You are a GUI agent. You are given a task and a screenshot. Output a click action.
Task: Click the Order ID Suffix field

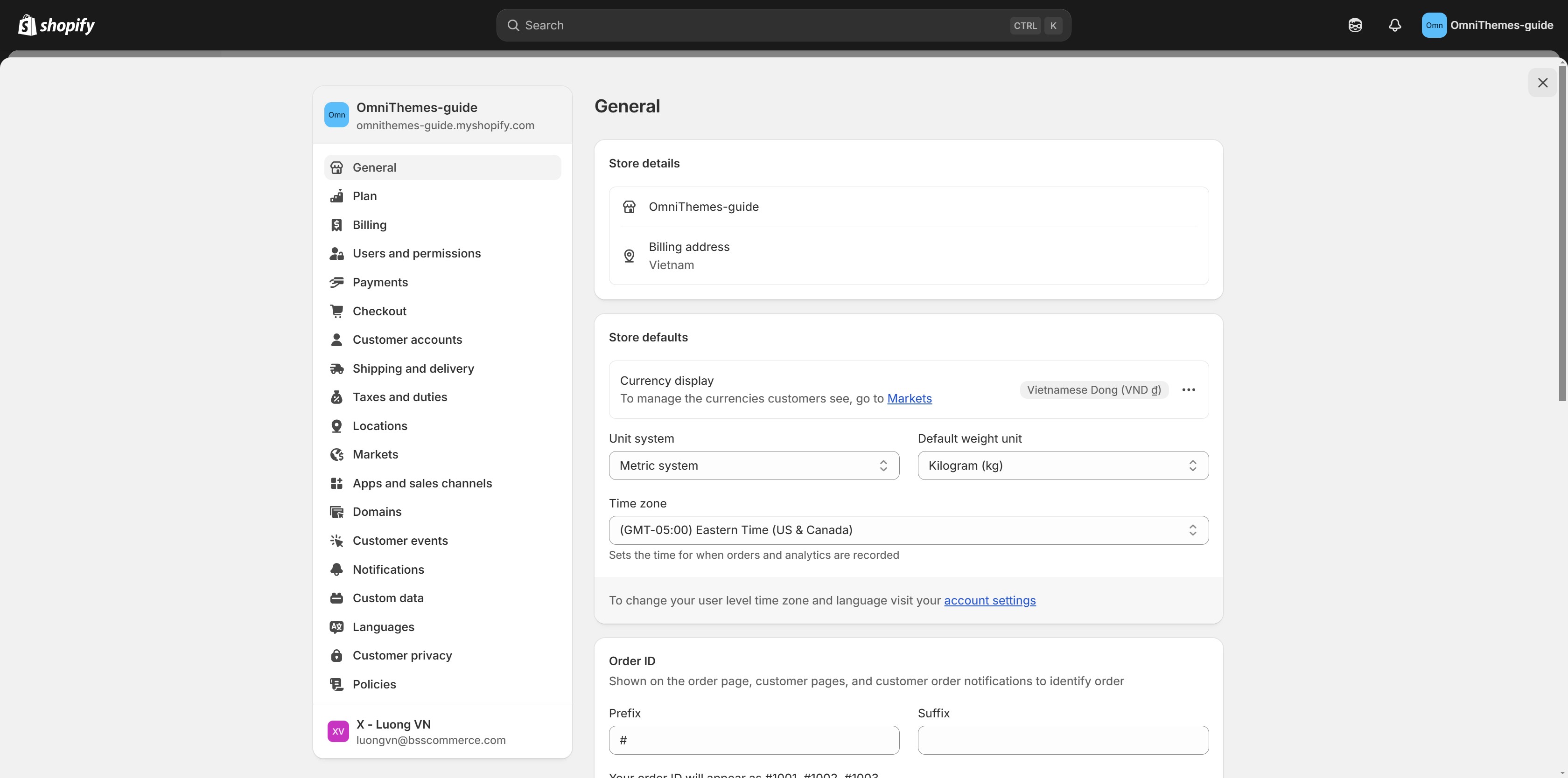tap(1063, 740)
